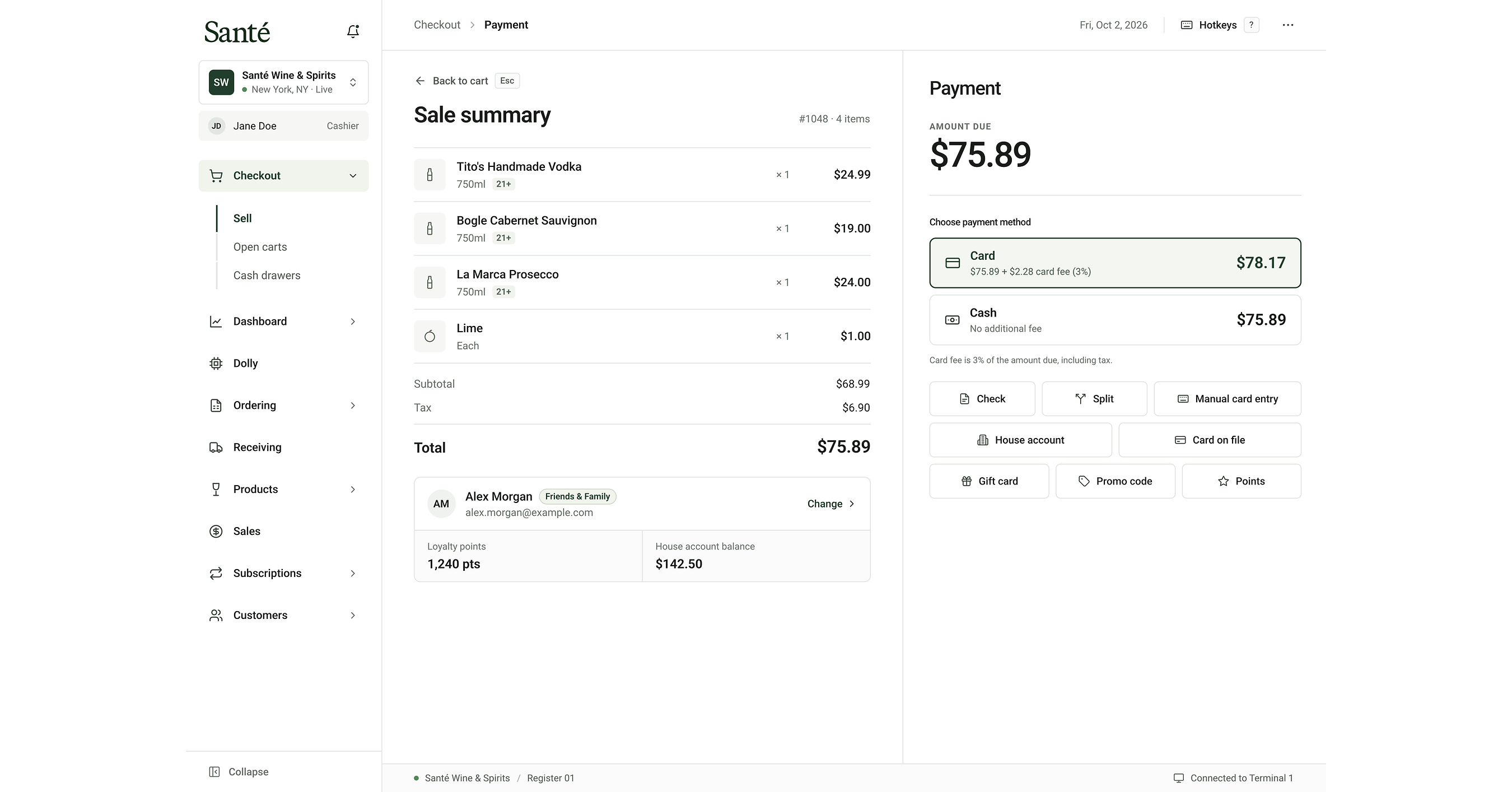Select Card on file button
Screen dimensions: 1512x792
(1210, 440)
